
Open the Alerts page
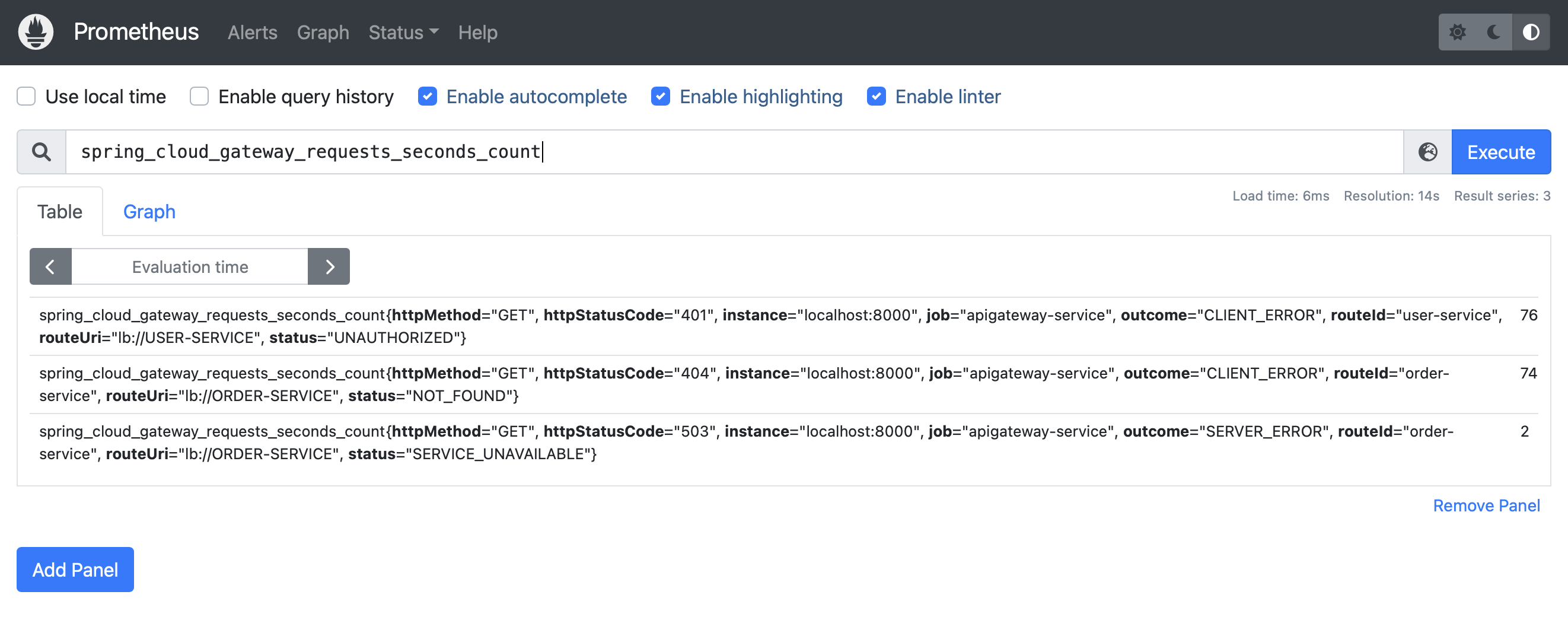click(x=252, y=32)
